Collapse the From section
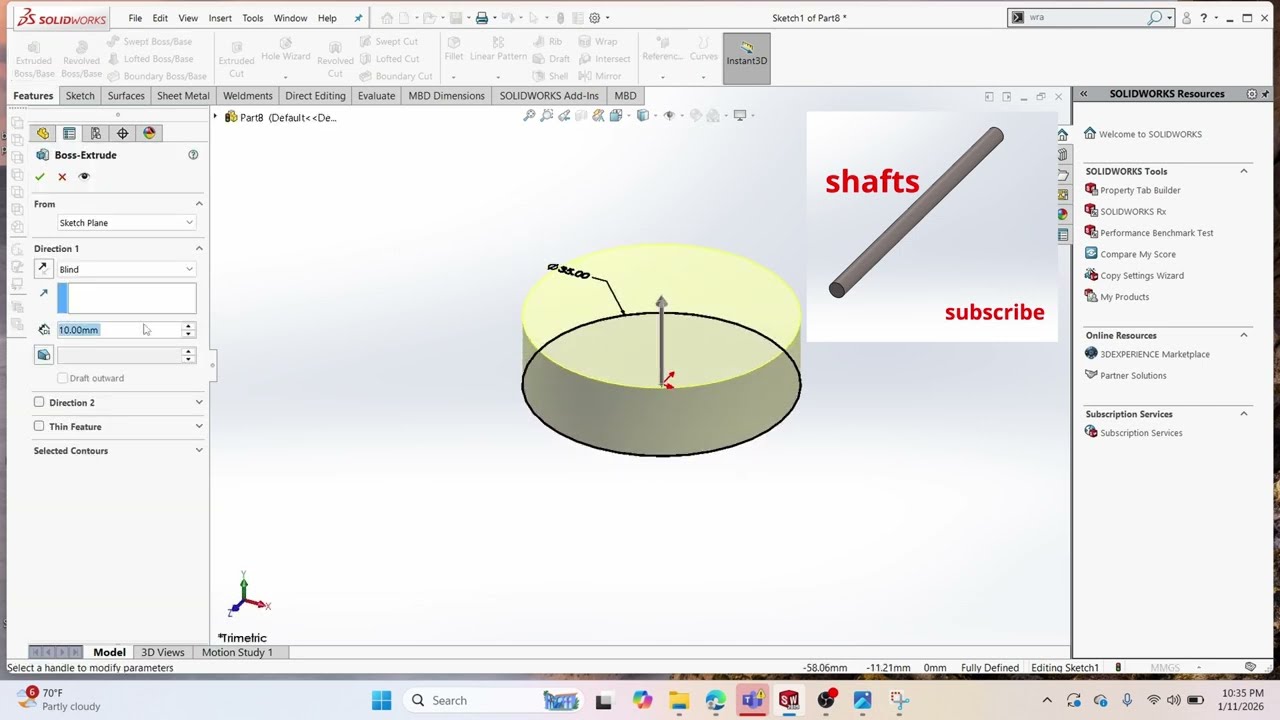 (199, 204)
